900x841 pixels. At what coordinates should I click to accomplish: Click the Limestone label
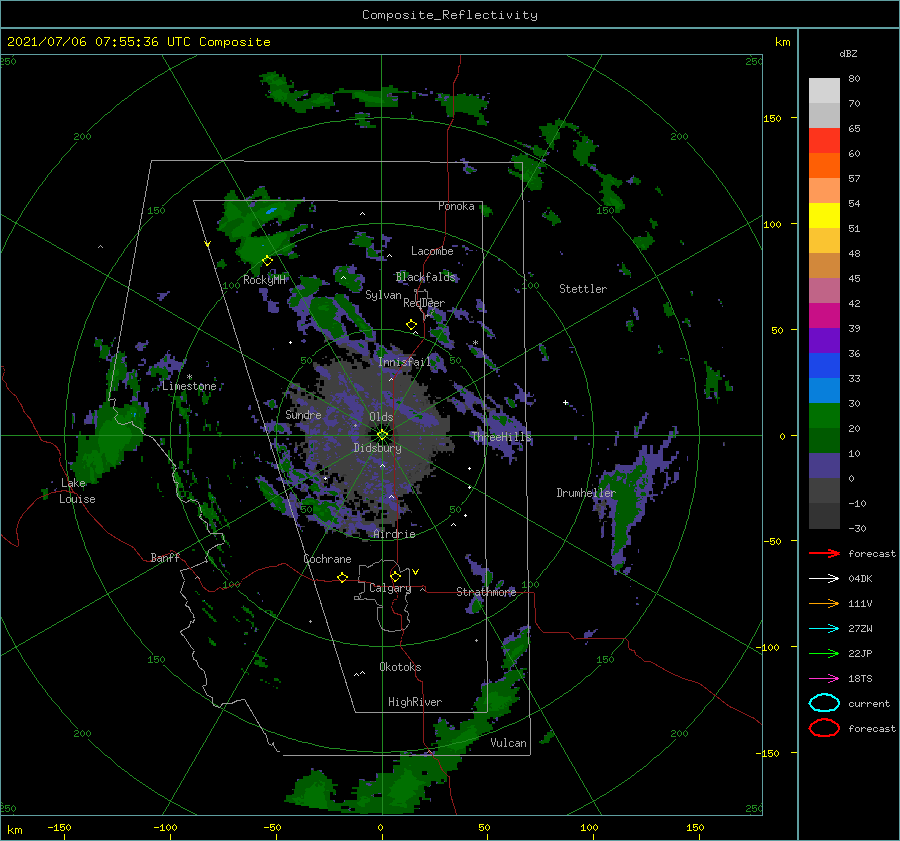[x=189, y=386]
